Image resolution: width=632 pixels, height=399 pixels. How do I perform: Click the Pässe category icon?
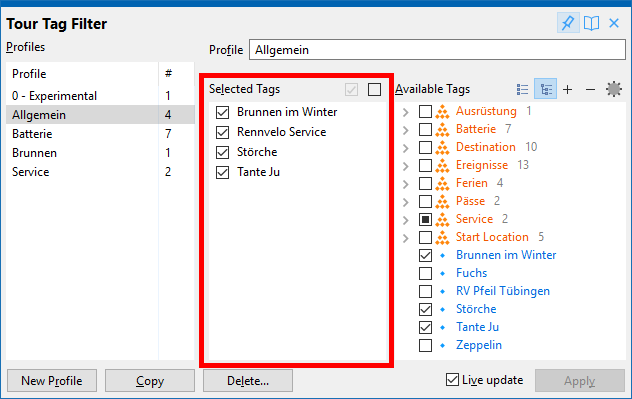[442, 202]
